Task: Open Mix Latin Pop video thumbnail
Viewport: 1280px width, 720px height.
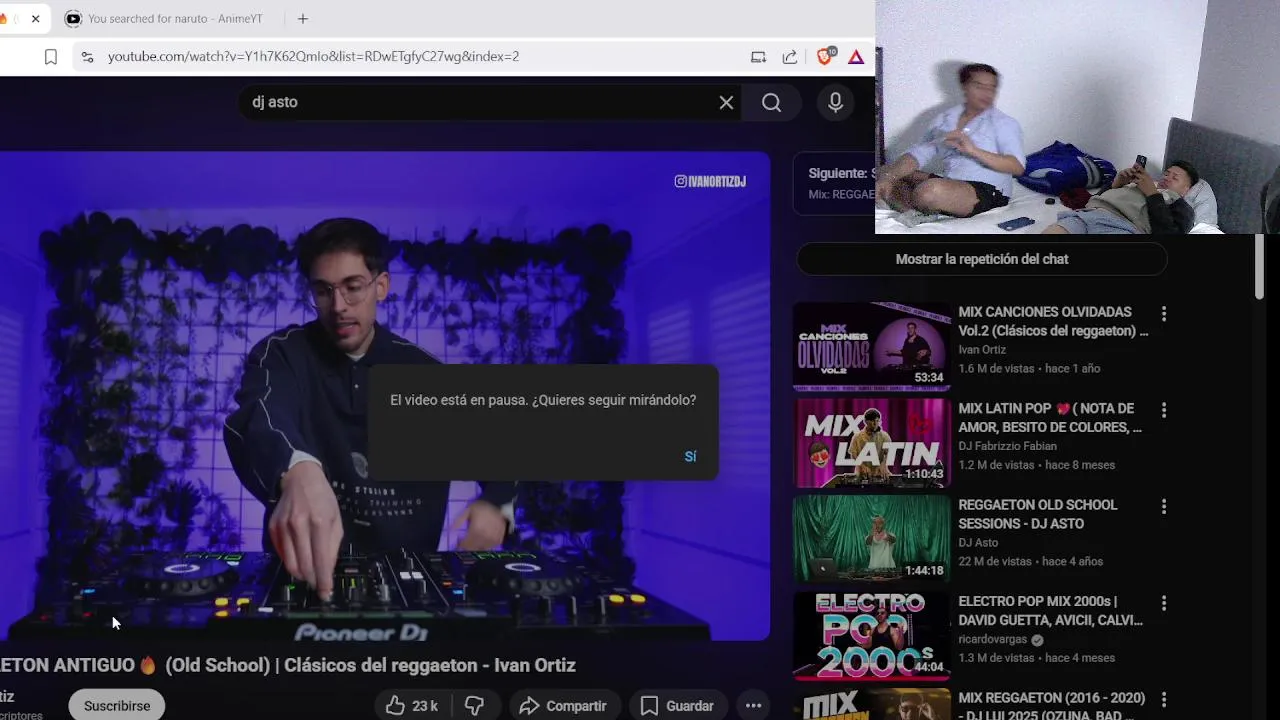Action: (x=872, y=443)
